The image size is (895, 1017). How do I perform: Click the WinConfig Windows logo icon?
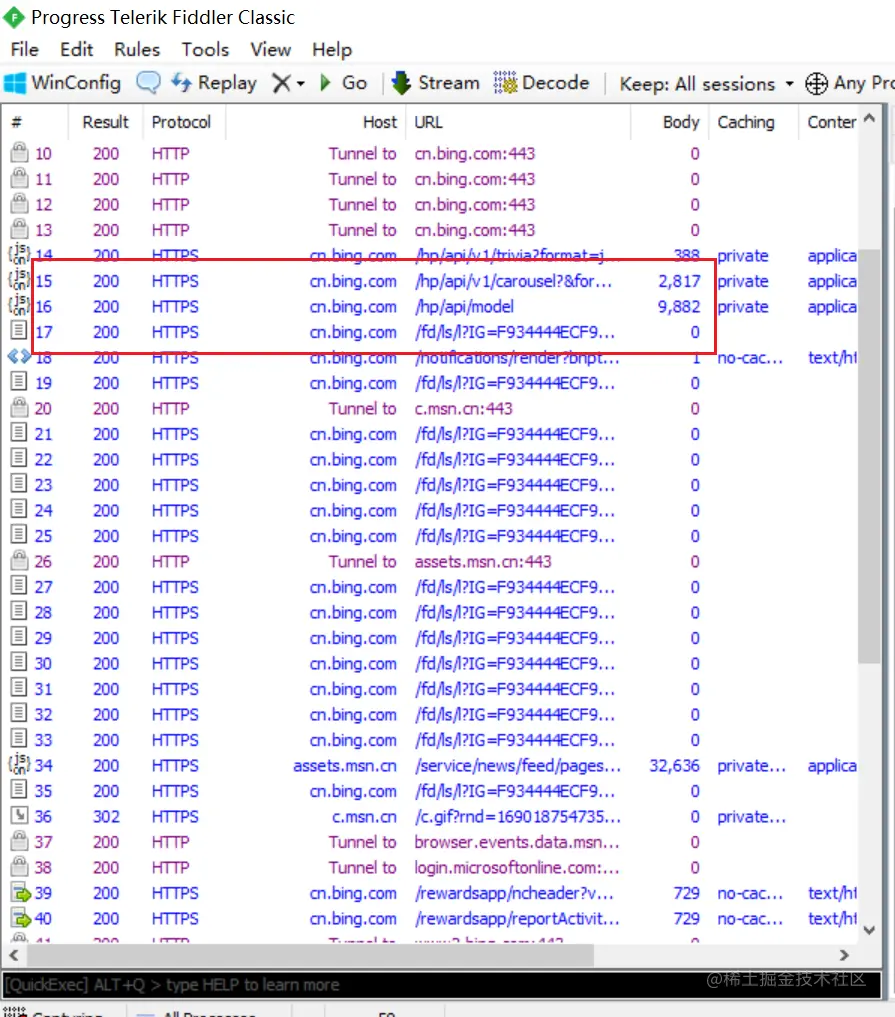(15, 83)
